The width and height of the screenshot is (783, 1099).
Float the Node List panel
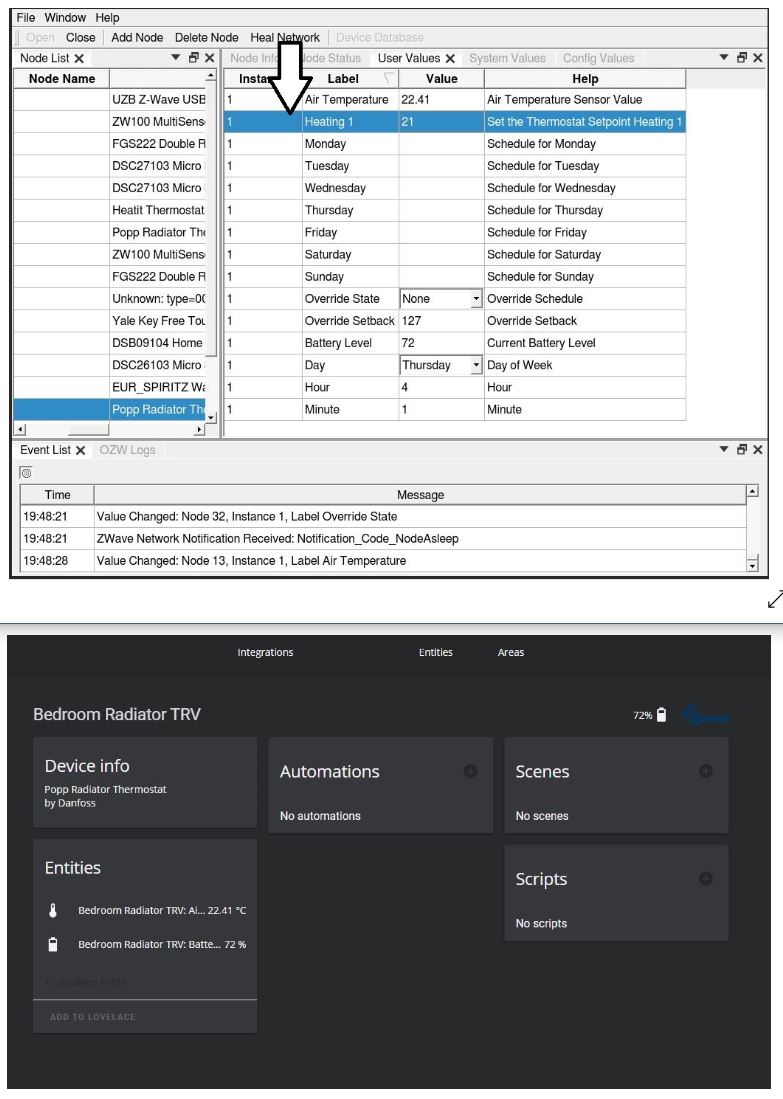[x=193, y=58]
